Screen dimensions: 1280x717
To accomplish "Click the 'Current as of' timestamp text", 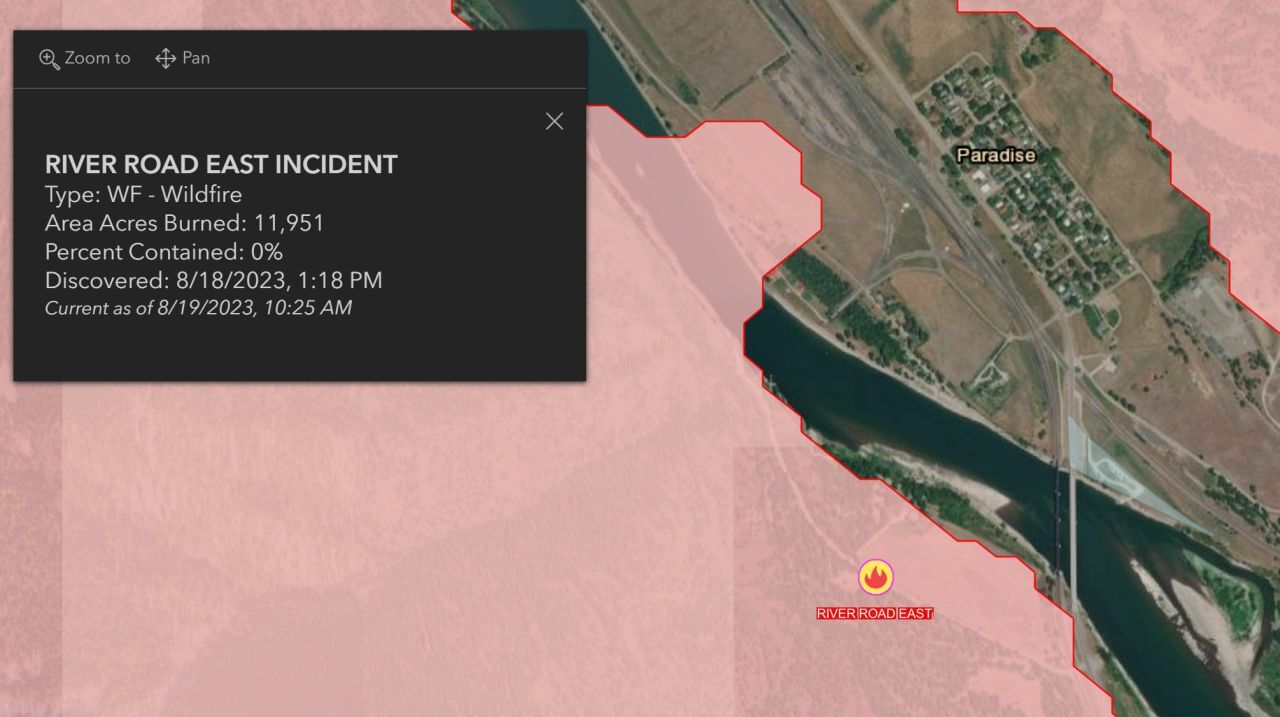I will click(x=198, y=308).
